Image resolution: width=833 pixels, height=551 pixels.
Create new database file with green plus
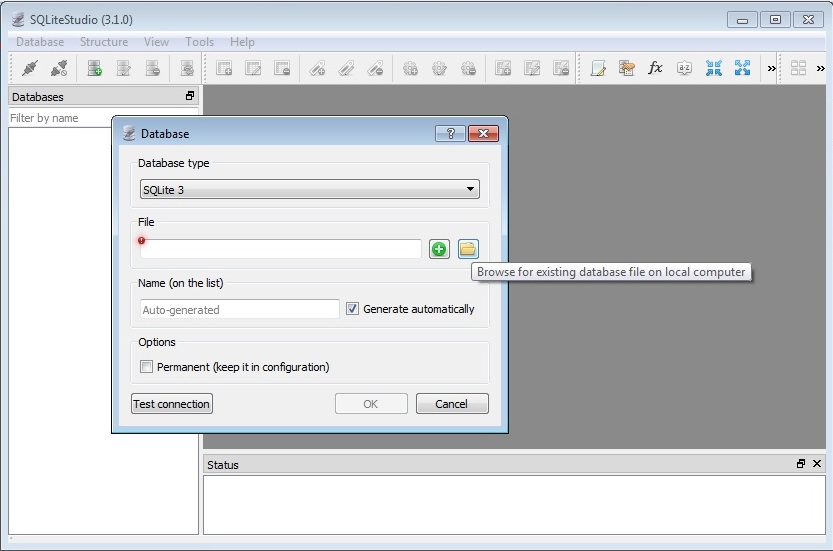439,249
